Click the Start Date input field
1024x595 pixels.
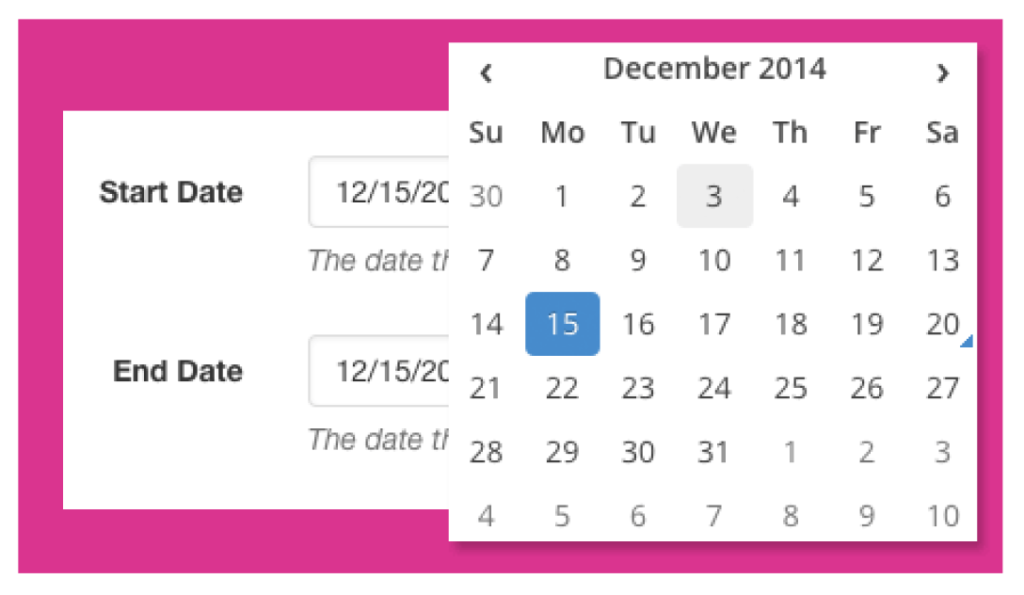pos(380,192)
